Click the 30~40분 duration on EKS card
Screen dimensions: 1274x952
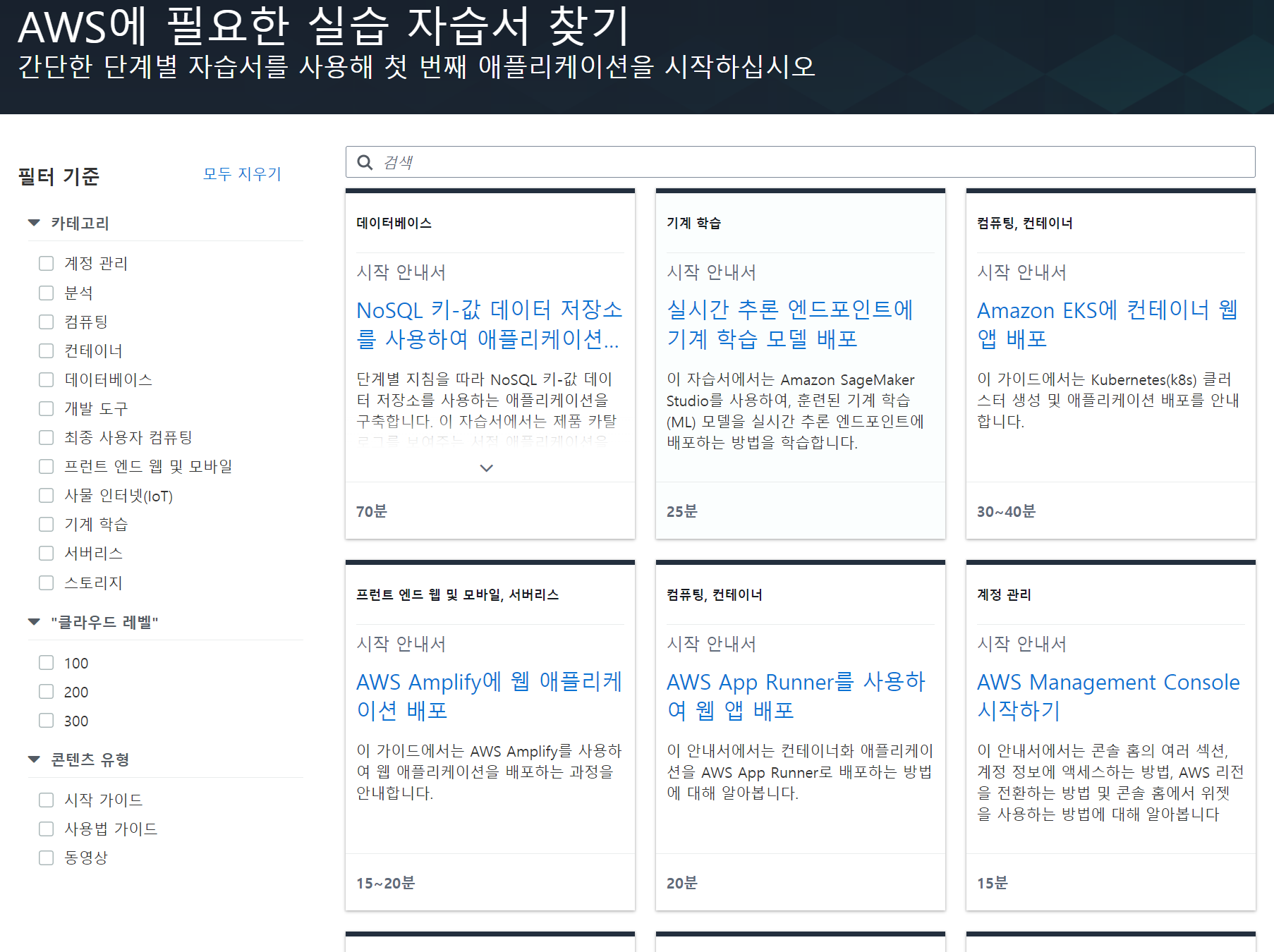point(1007,511)
